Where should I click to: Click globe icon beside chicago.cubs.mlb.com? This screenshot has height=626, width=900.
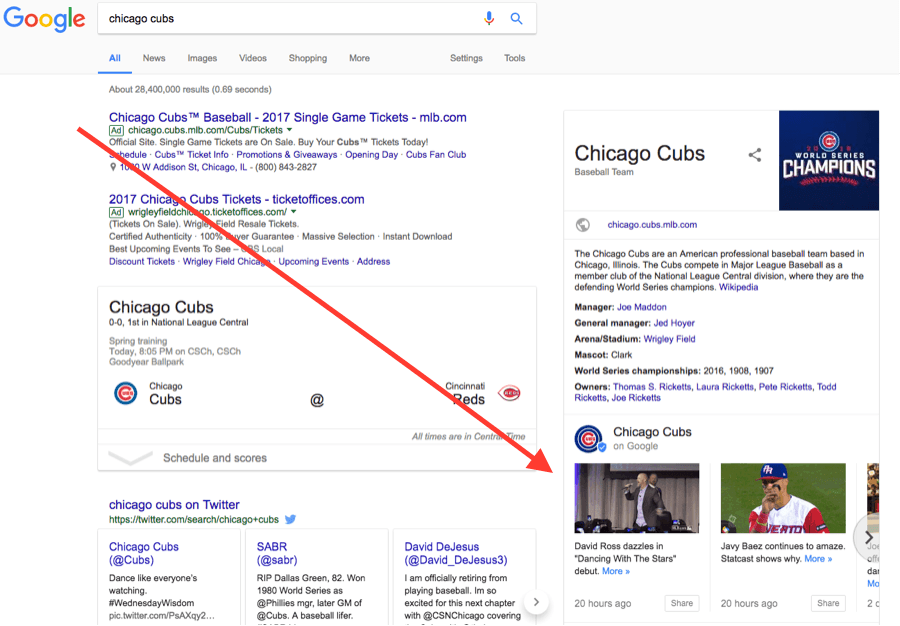[x=583, y=225]
